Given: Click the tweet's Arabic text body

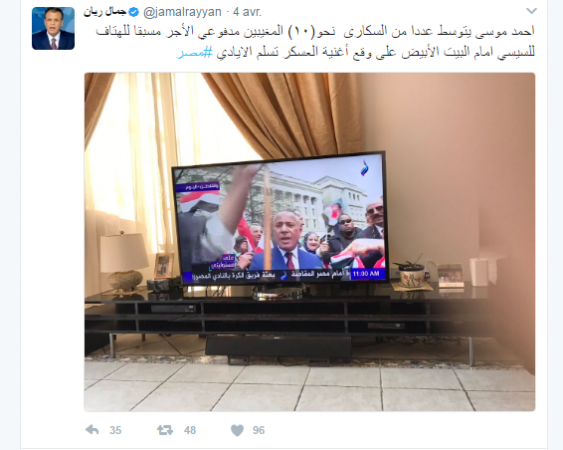Looking at the screenshot, I should (315, 42).
